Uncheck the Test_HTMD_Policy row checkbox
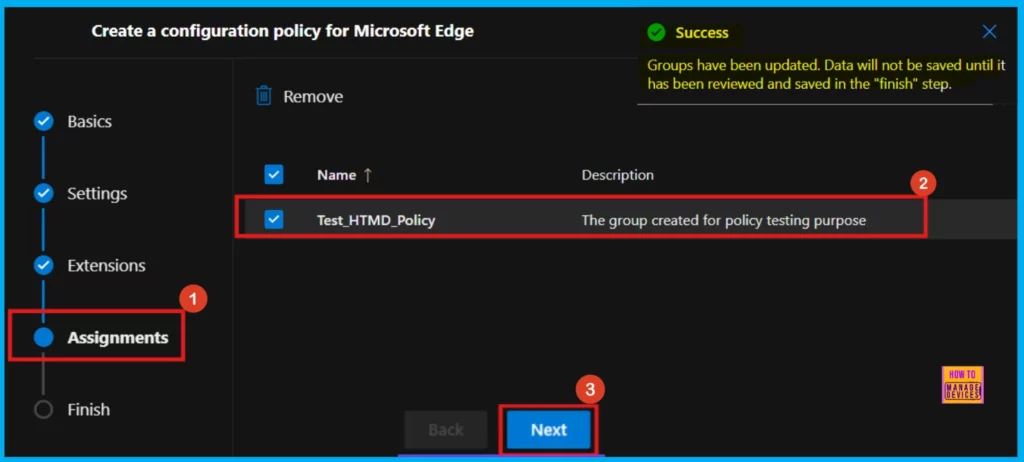Viewport: 1024px width, 462px height. (274, 220)
